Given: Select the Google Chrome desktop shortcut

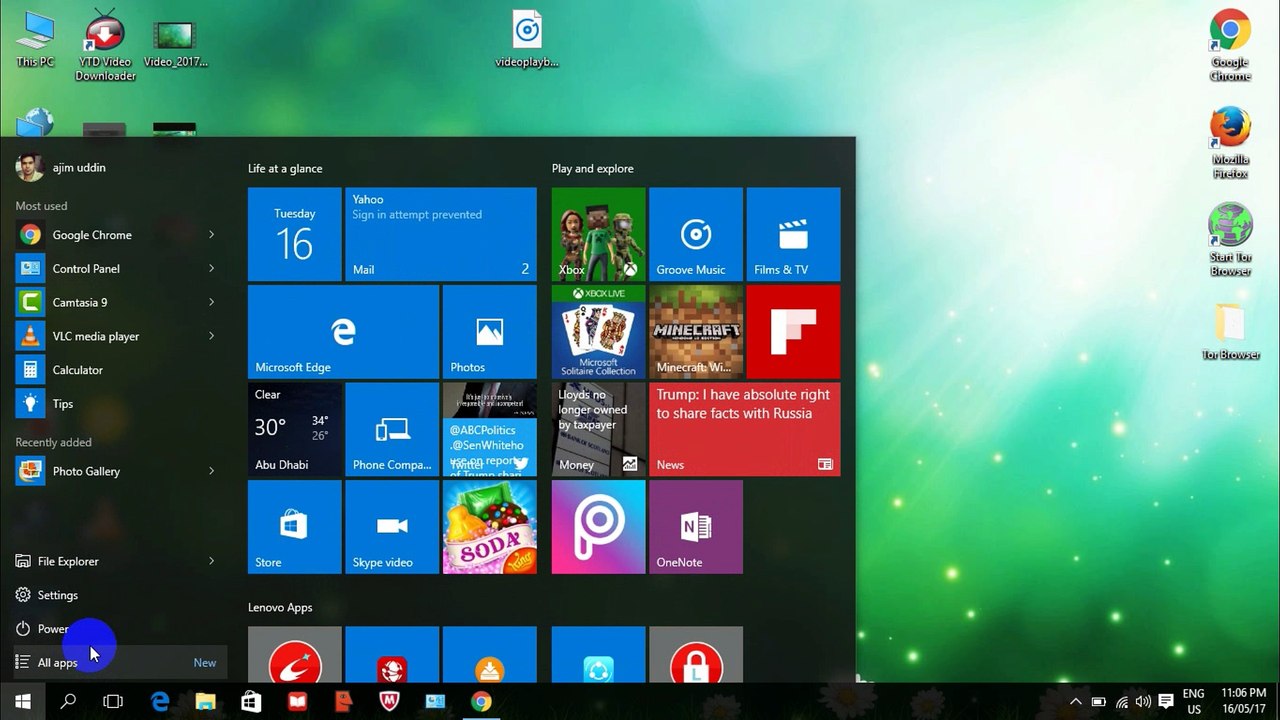Looking at the screenshot, I should point(1231,46).
